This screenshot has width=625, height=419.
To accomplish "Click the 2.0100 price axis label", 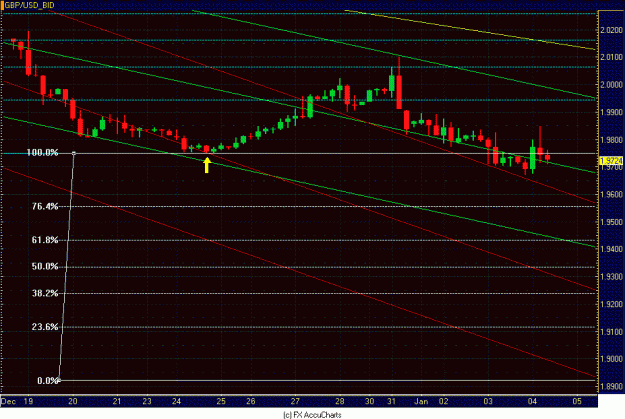I will [611, 57].
